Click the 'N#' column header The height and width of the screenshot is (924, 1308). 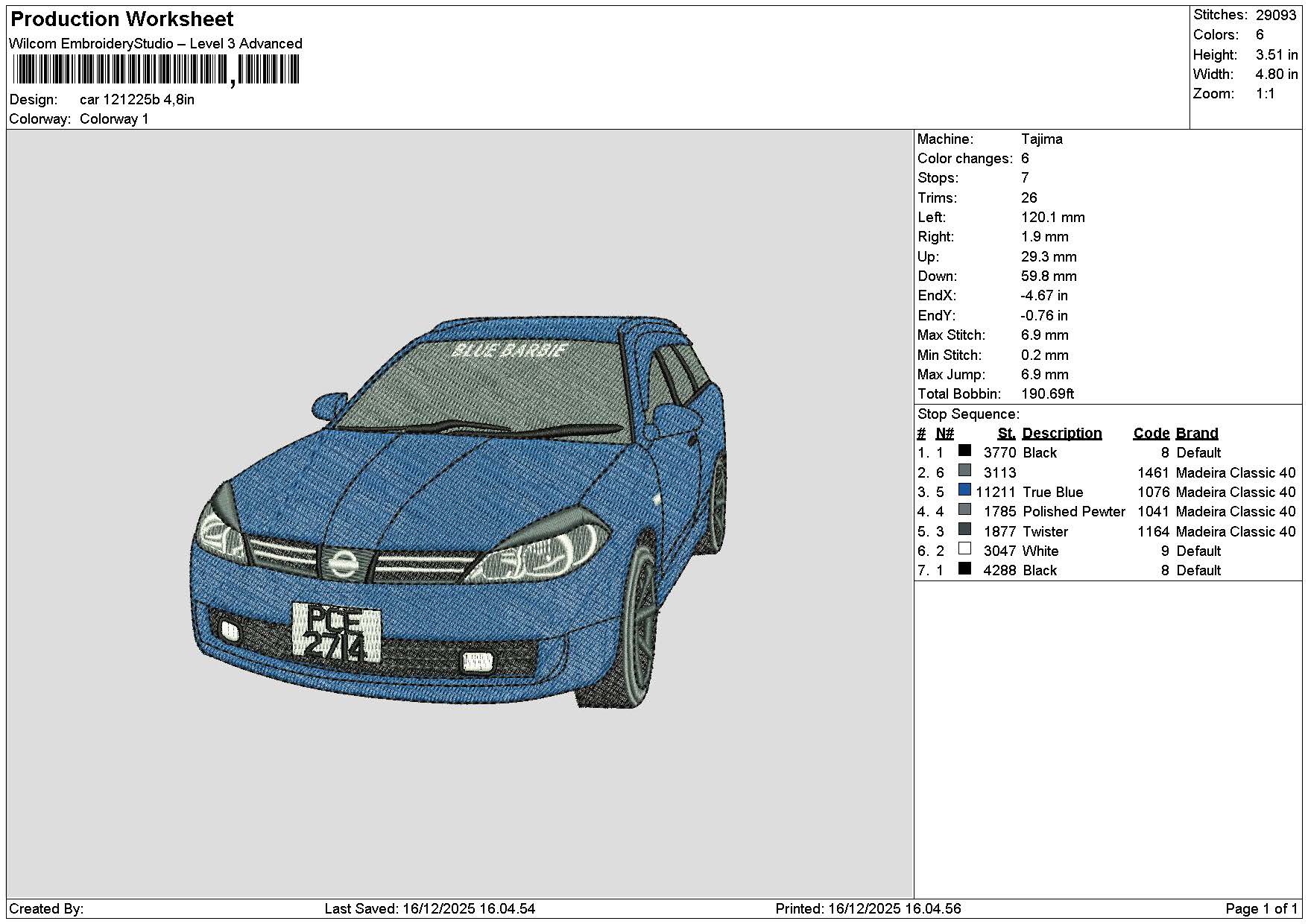pyautogui.click(x=944, y=433)
